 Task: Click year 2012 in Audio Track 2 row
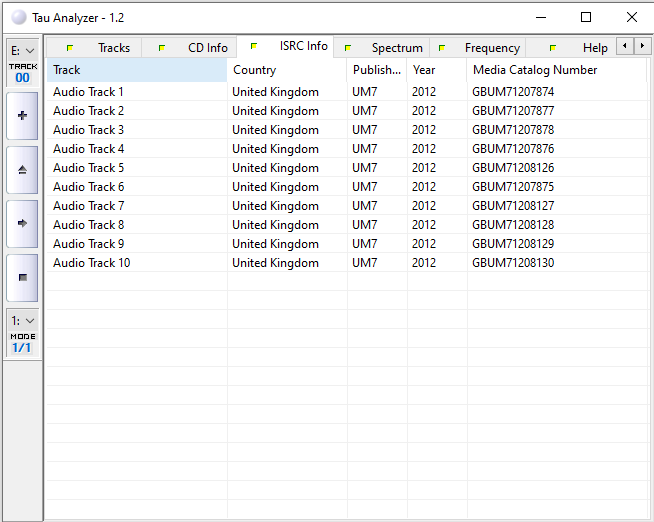(x=424, y=111)
